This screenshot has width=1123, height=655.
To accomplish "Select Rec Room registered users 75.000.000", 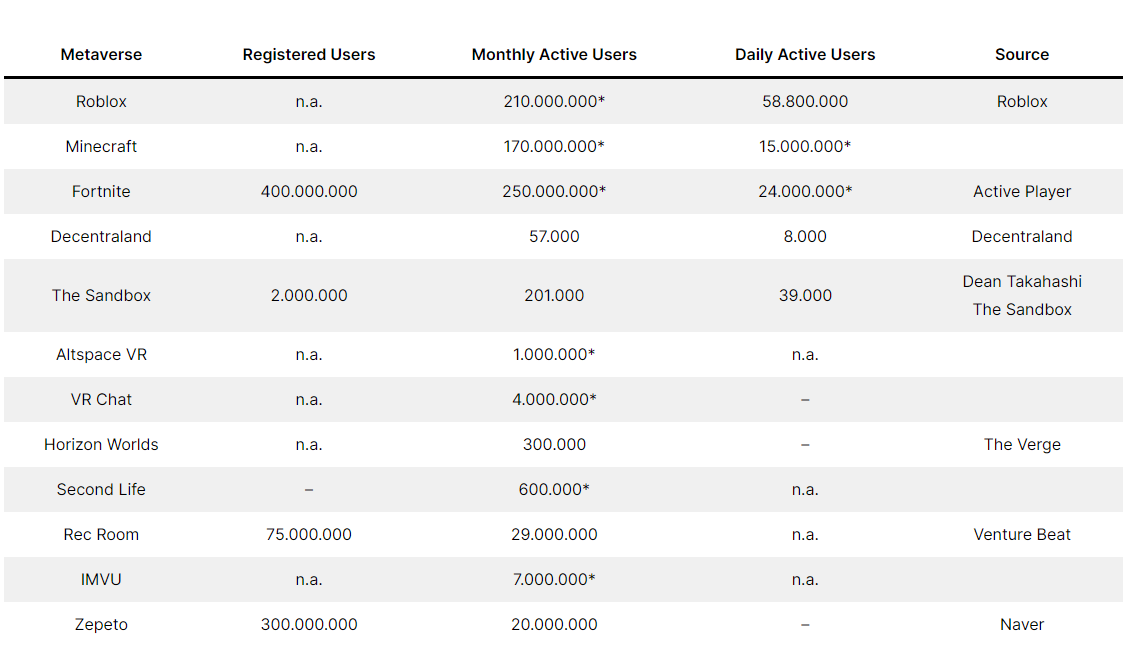I will tap(309, 535).
